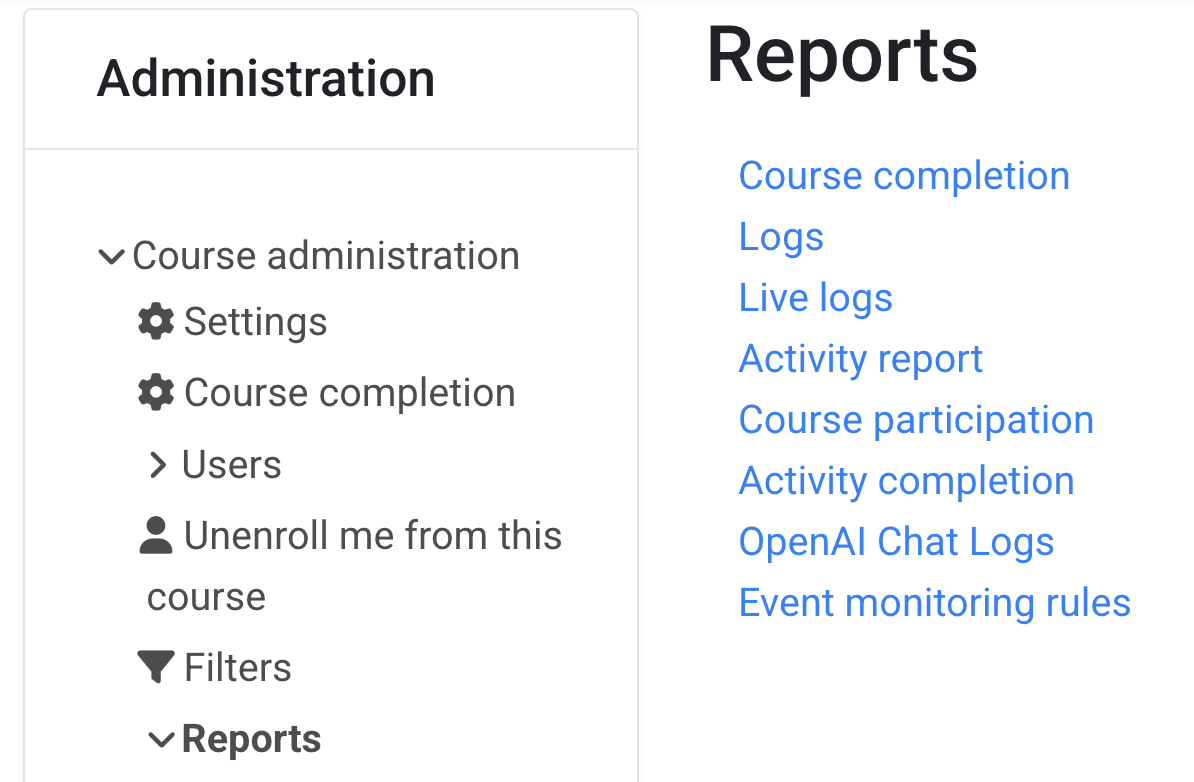Click the person icon beside Unenroll me
This screenshot has width=1194, height=782.
pos(156,535)
